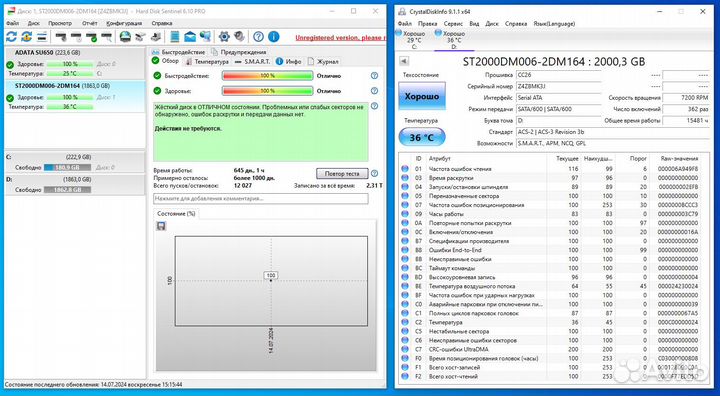The height and width of the screenshot is (396, 720).
Task: Open Файл menu in Hard Disk Sentinel
Action: coord(12,23)
